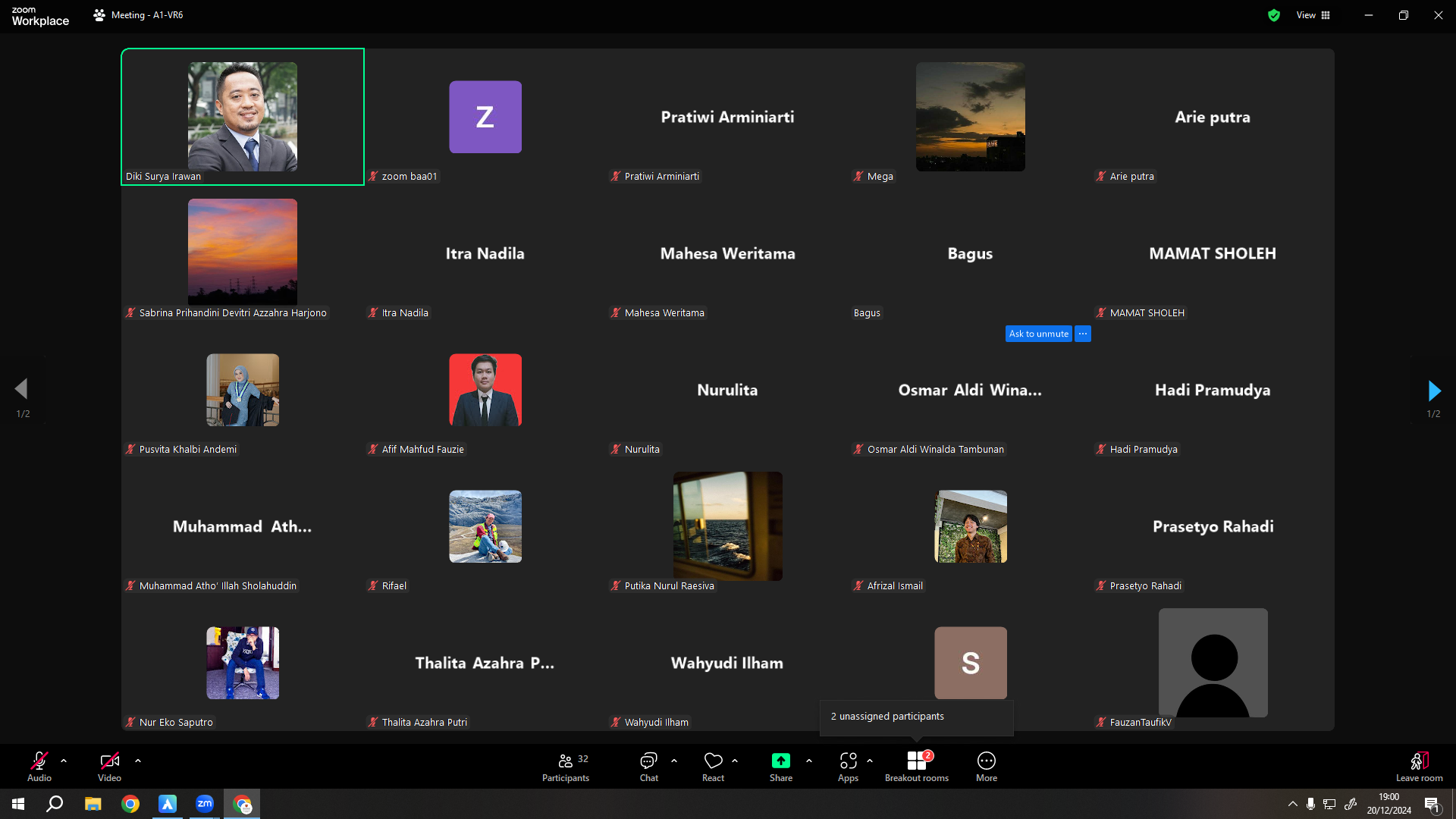This screenshot has width=1456, height=819.
Task: Click Nur Eko Saputro's profile photo
Action: (x=243, y=663)
